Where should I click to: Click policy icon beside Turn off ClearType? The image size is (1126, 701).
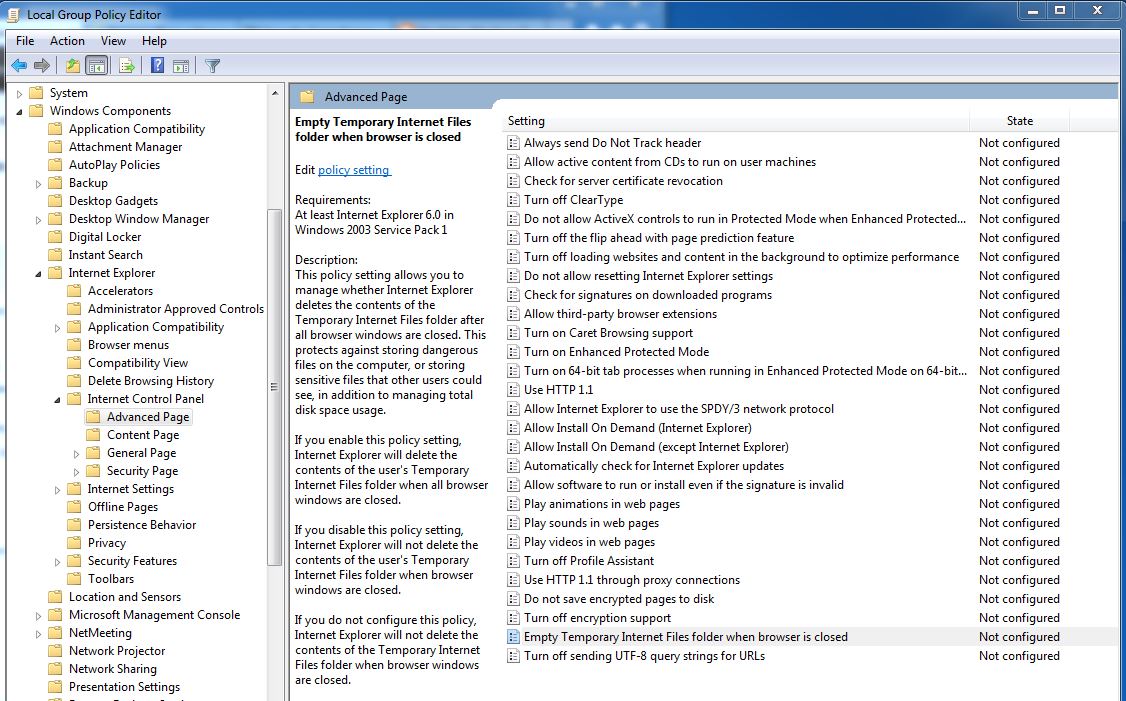tap(513, 200)
